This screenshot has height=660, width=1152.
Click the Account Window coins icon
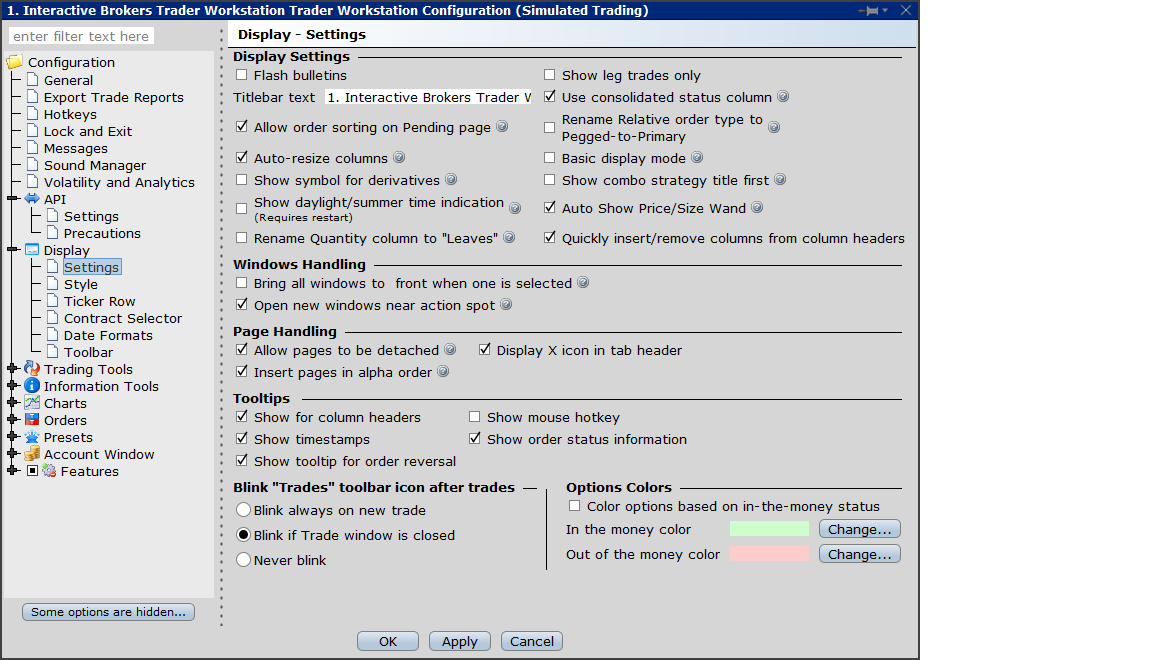pyautogui.click(x=32, y=453)
